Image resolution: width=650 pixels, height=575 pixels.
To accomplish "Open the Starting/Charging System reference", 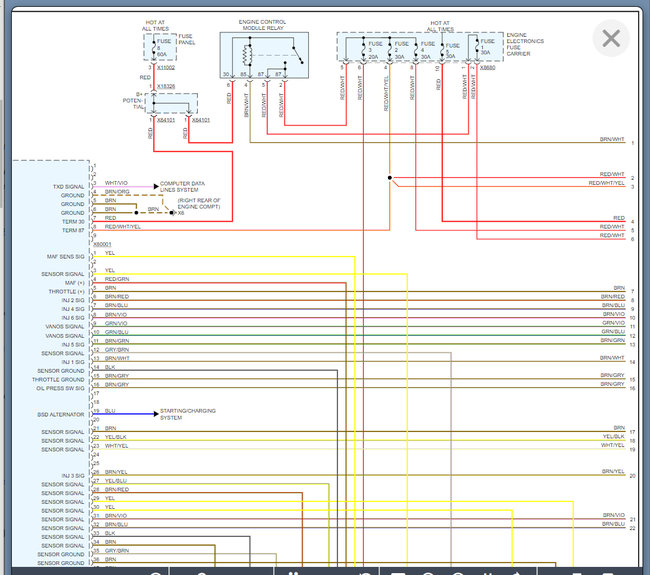I will [x=187, y=414].
